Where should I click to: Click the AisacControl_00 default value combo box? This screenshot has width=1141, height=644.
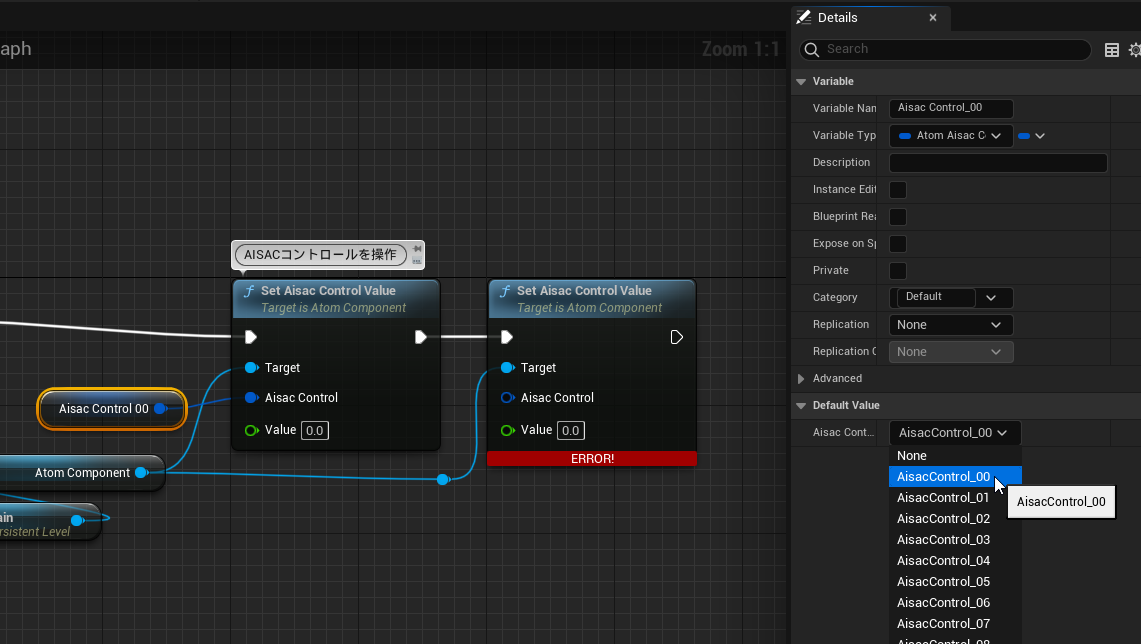tap(955, 432)
